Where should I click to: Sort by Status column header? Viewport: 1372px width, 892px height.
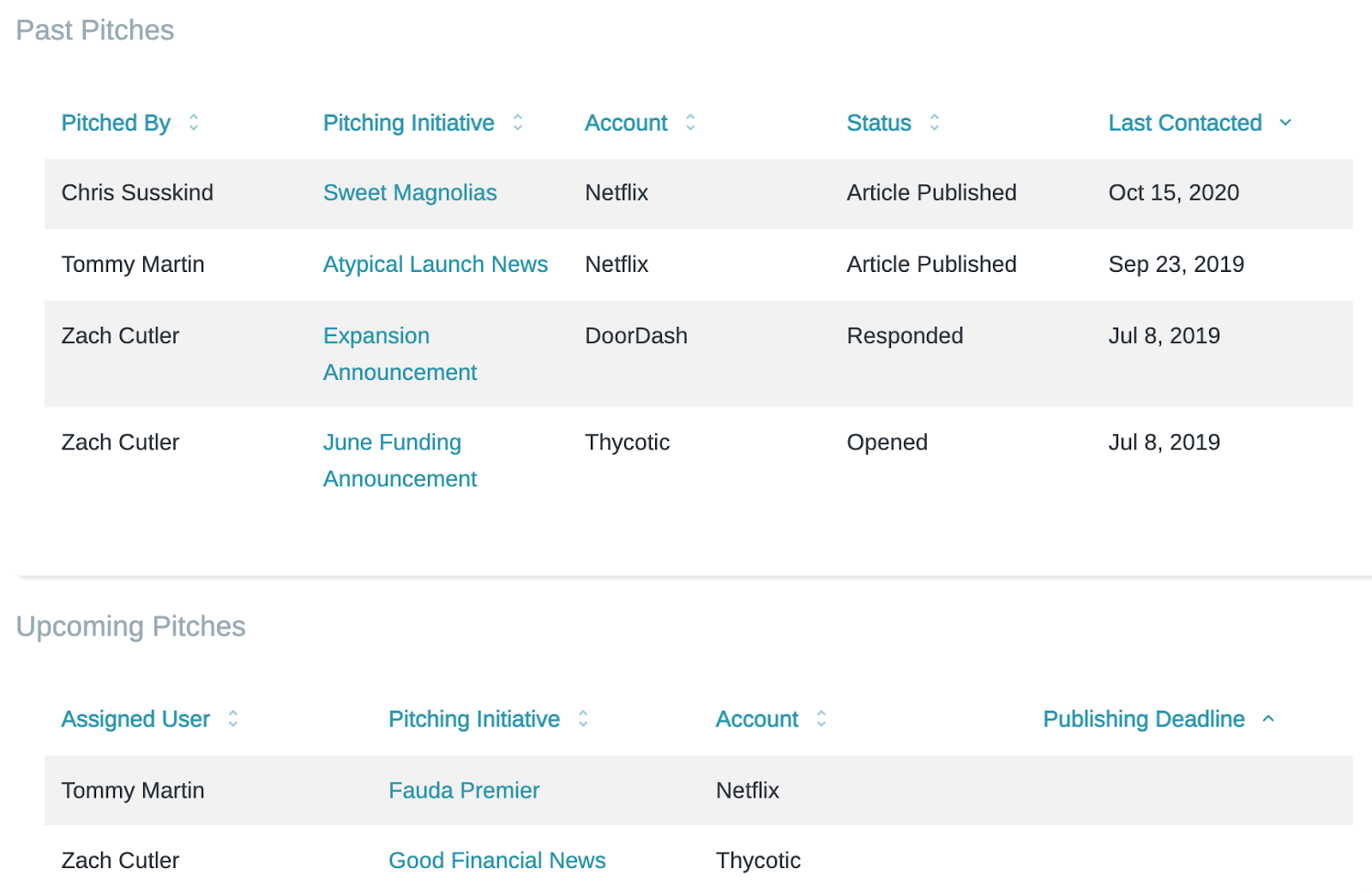[879, 123]
